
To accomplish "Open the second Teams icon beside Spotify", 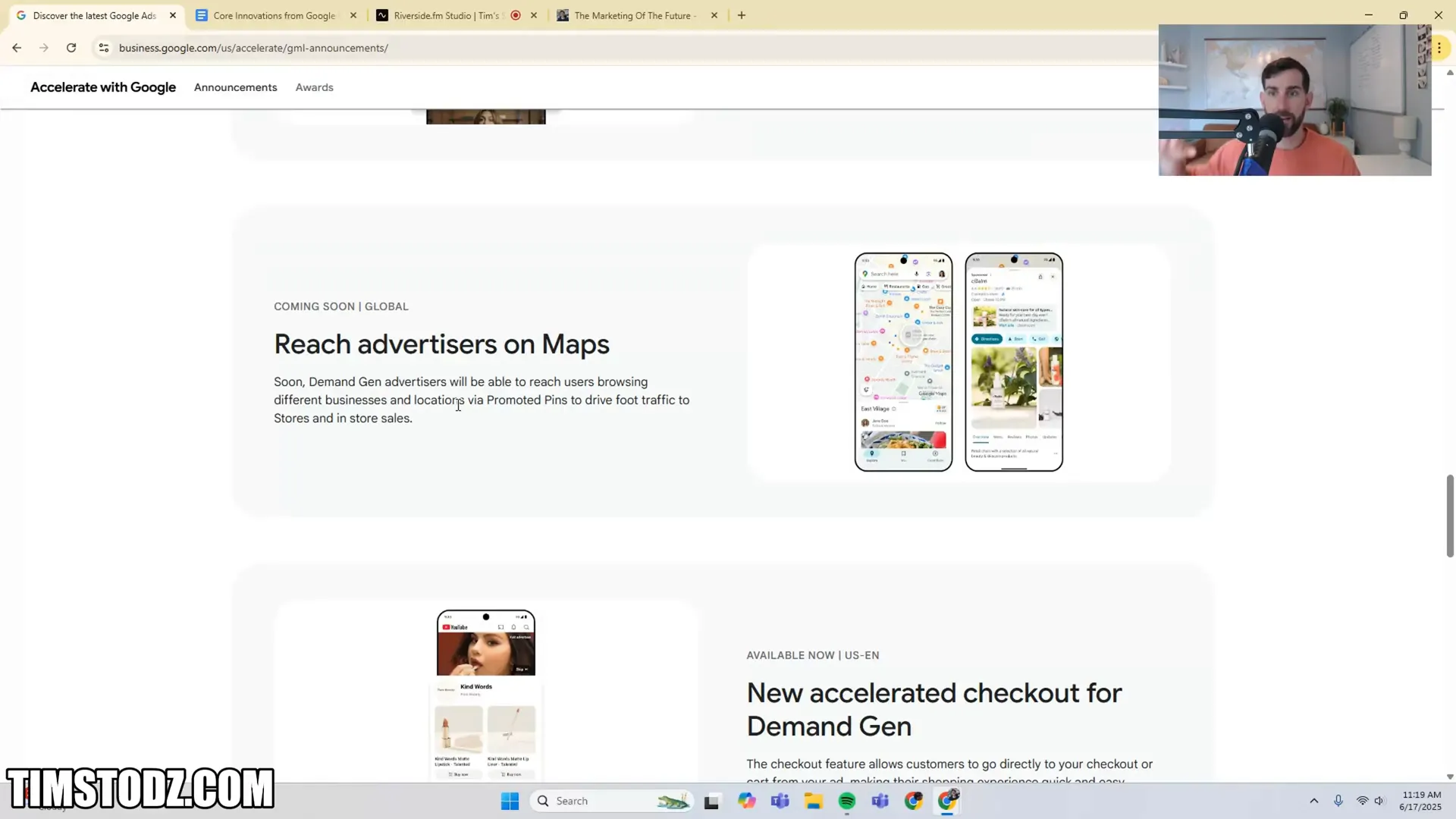I will point(880,801).
